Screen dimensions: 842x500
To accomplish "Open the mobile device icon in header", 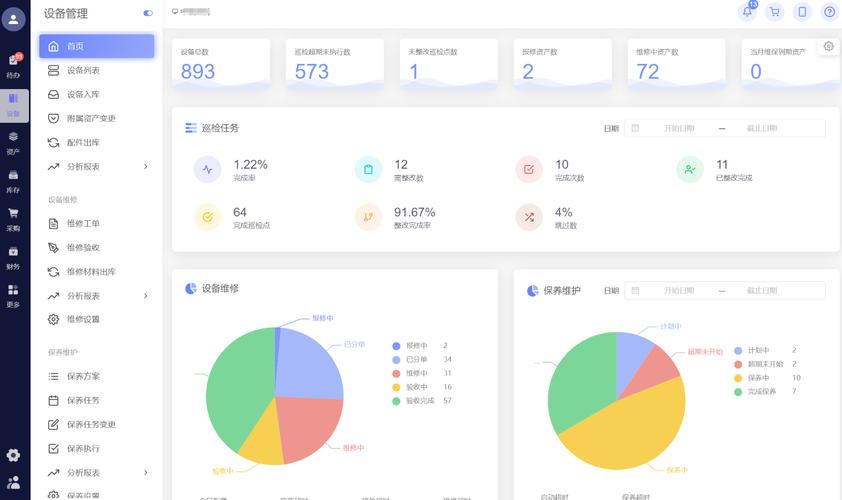I will (802, 12).
